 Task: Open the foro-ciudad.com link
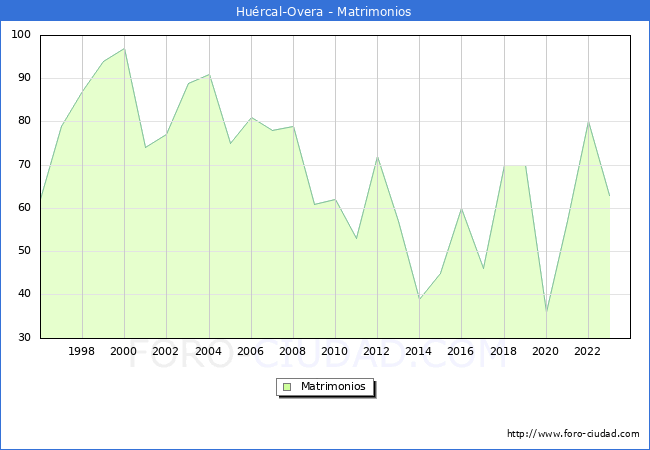point(573,434)
